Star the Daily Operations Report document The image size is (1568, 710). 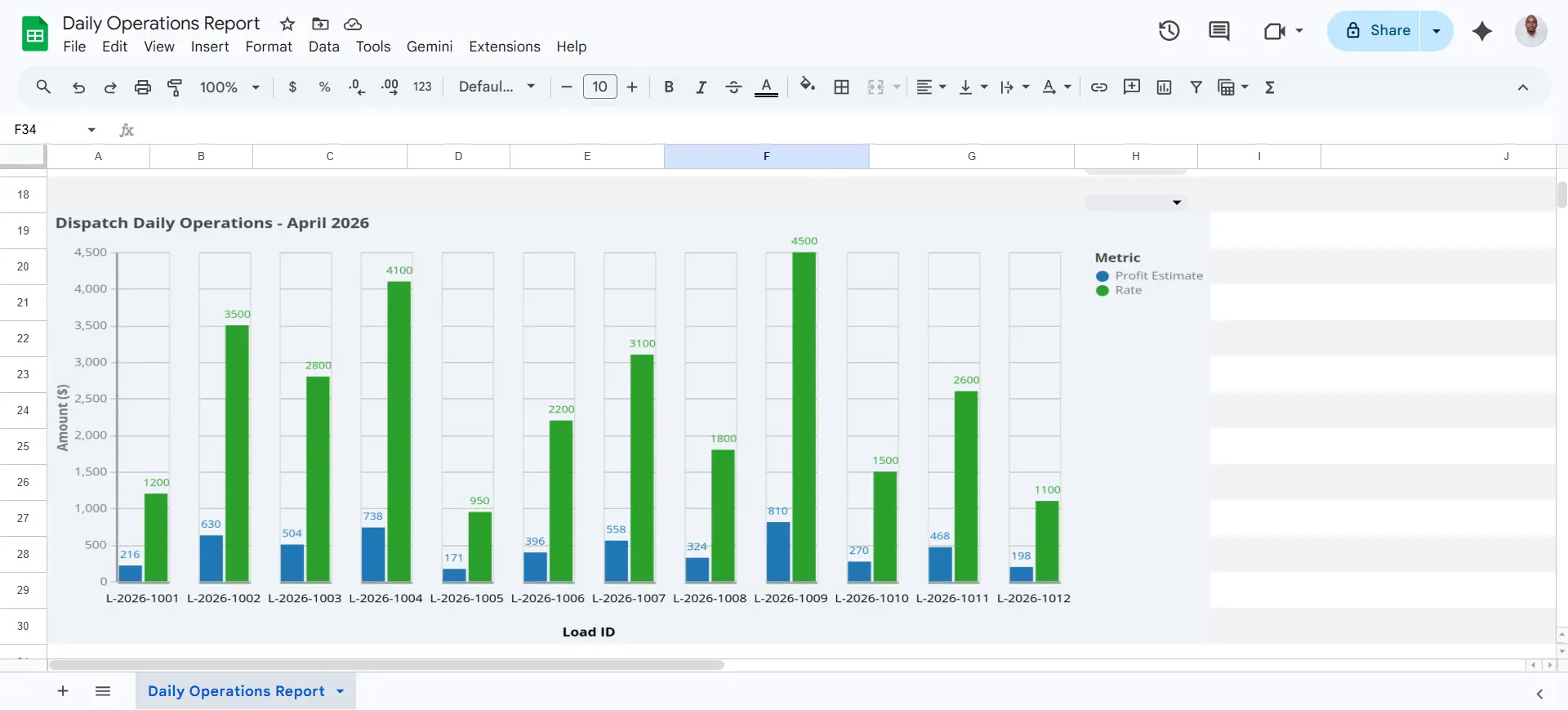287,24
